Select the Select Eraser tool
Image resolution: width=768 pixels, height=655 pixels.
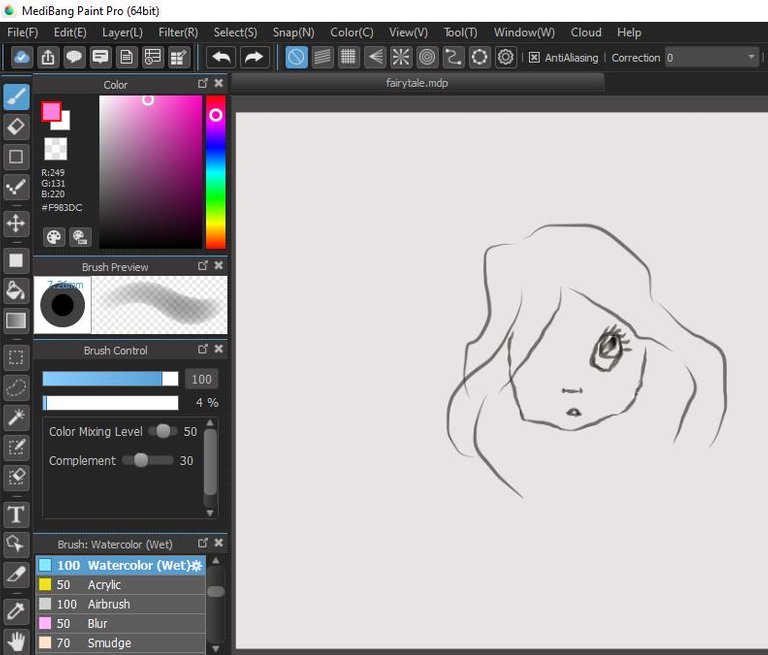pyautogui.click(x=16, y=477)
